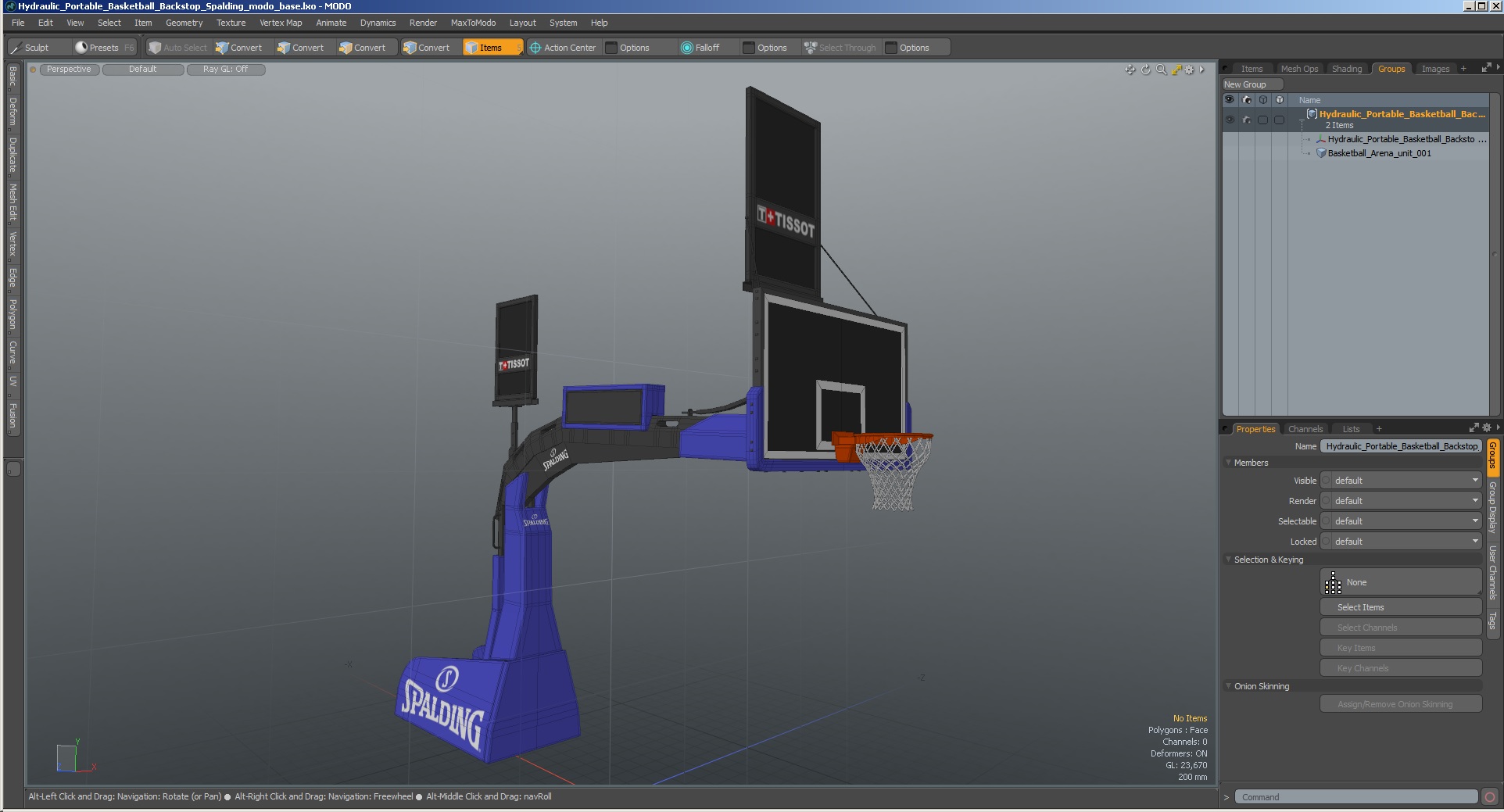Toggle Select Through mode
The width and height of the screenshot is (1504, 812).
[840, 48]
